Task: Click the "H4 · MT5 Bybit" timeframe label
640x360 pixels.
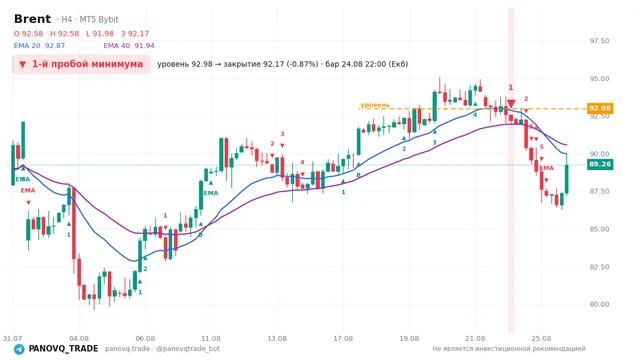Action: [89, 20]
